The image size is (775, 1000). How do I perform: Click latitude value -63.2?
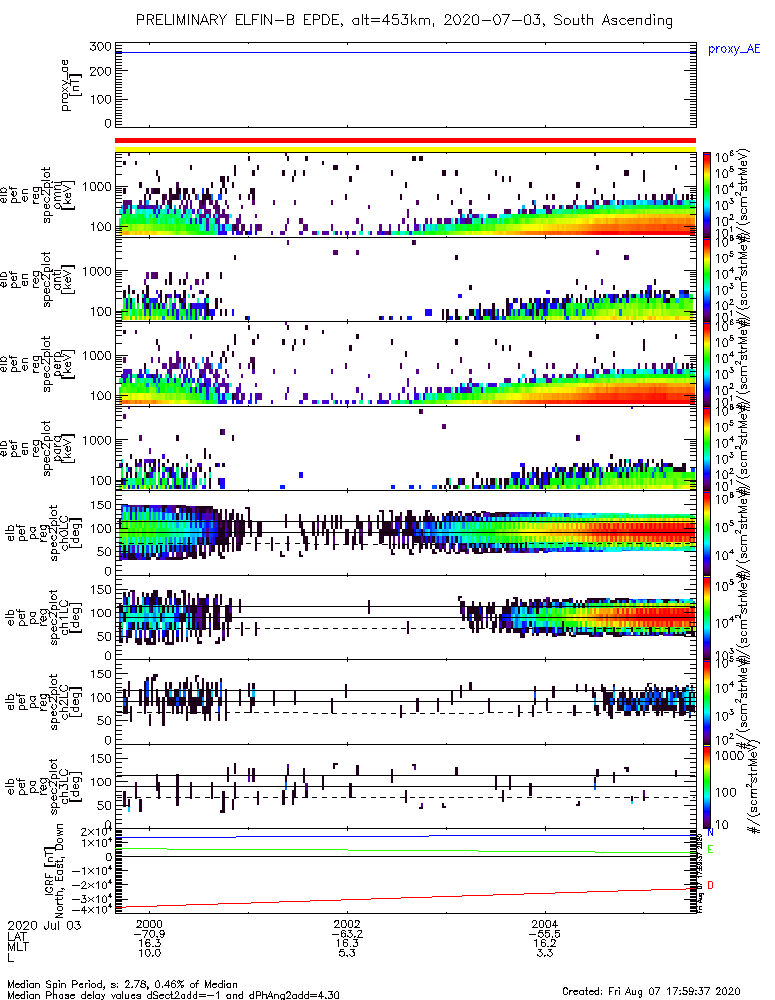pyautogui.click(x=347, y=934)
